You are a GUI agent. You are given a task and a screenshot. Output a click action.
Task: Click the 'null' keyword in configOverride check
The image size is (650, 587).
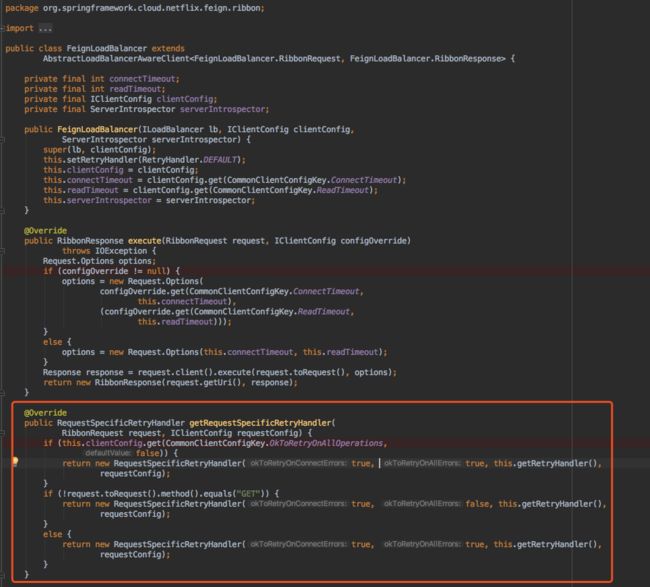point(156,271)
